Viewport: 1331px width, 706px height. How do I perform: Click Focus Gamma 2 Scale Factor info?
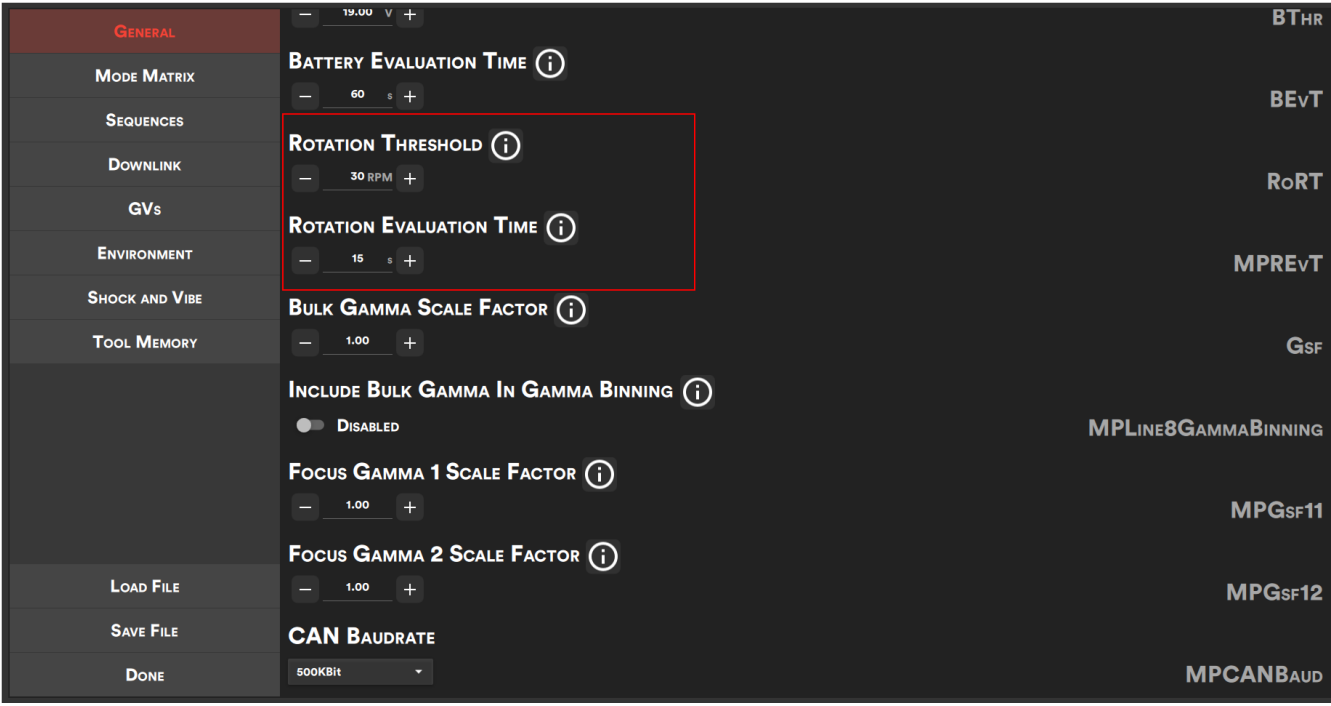[603, 556]
